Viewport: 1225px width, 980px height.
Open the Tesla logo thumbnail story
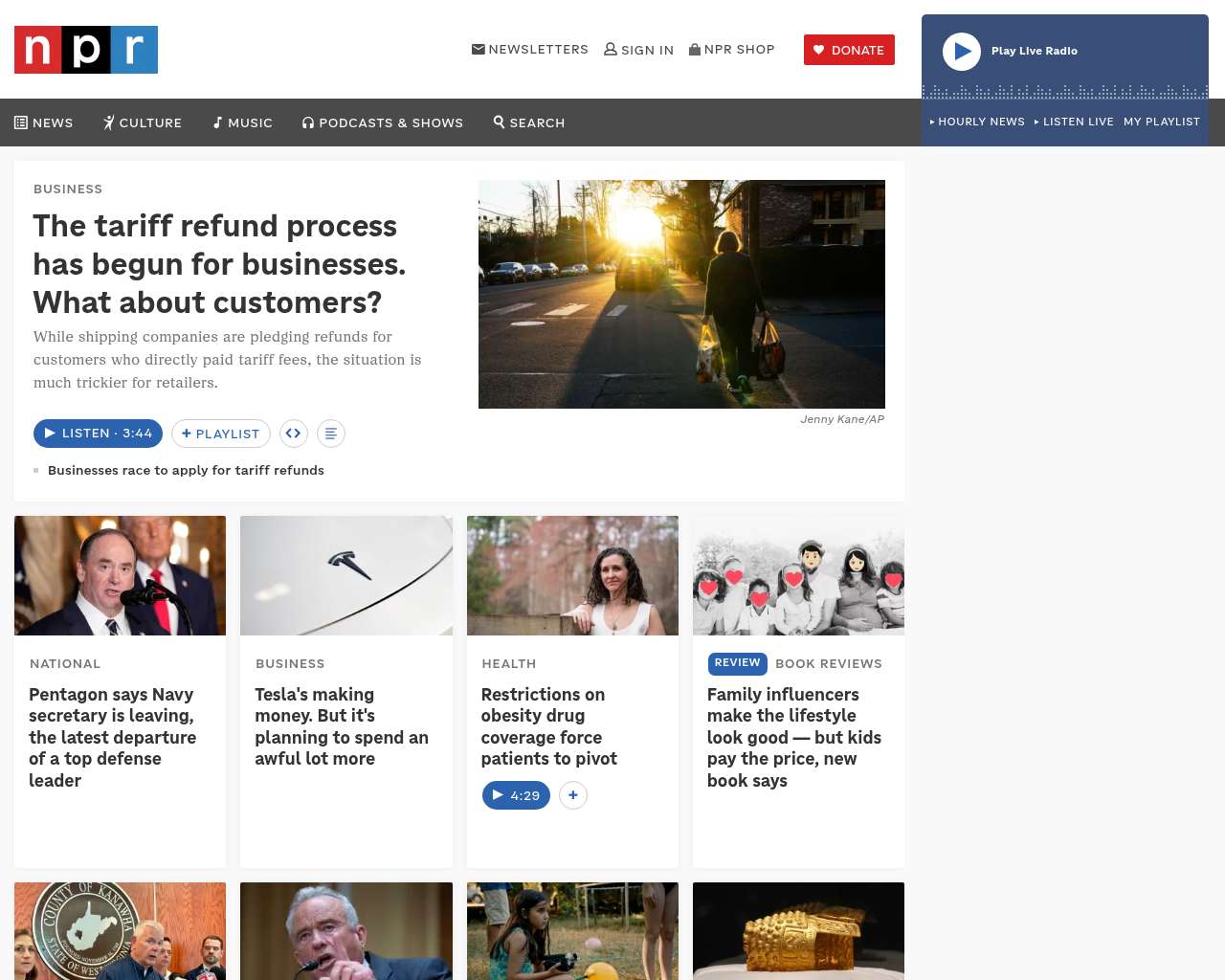tap(346, 575)
